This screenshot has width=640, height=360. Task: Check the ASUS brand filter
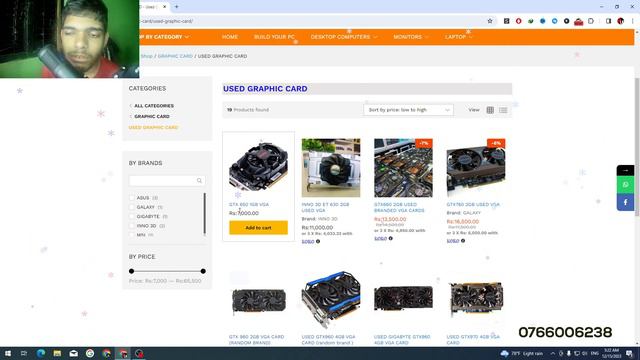(132, 198)
